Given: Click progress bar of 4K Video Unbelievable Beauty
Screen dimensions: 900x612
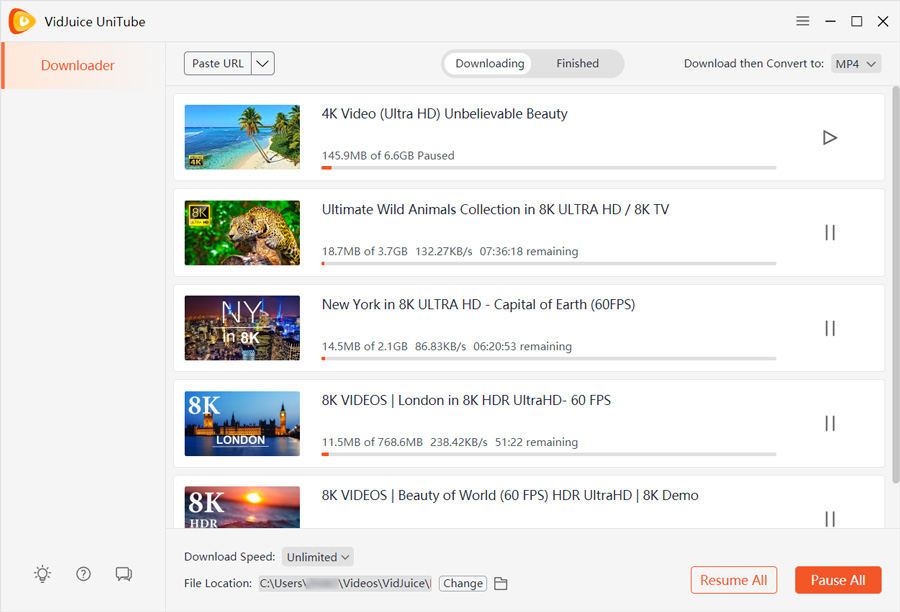Looking at the screenshot, I should (x=549, y=168).
